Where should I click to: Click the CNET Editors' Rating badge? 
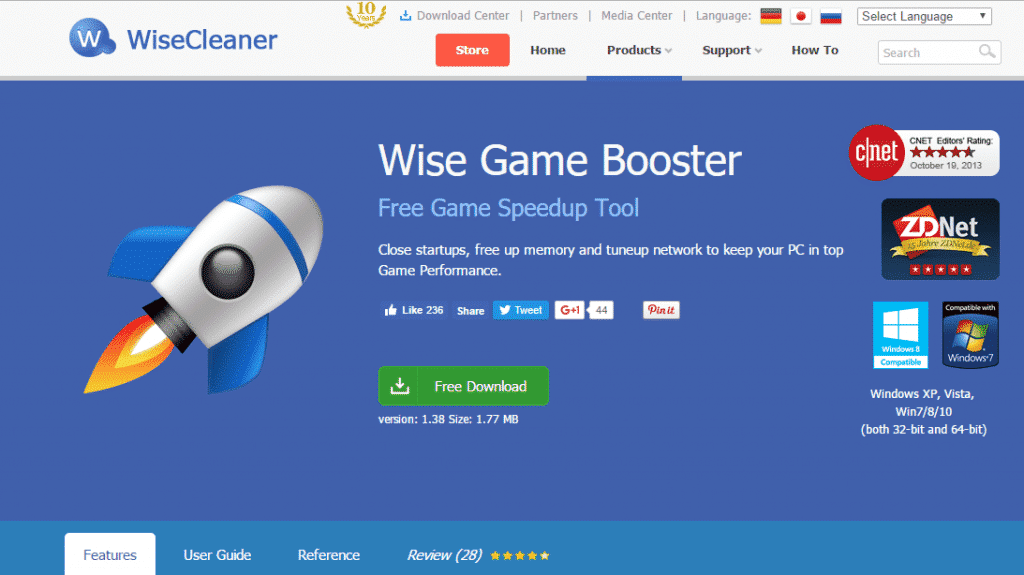click(923, 153)
